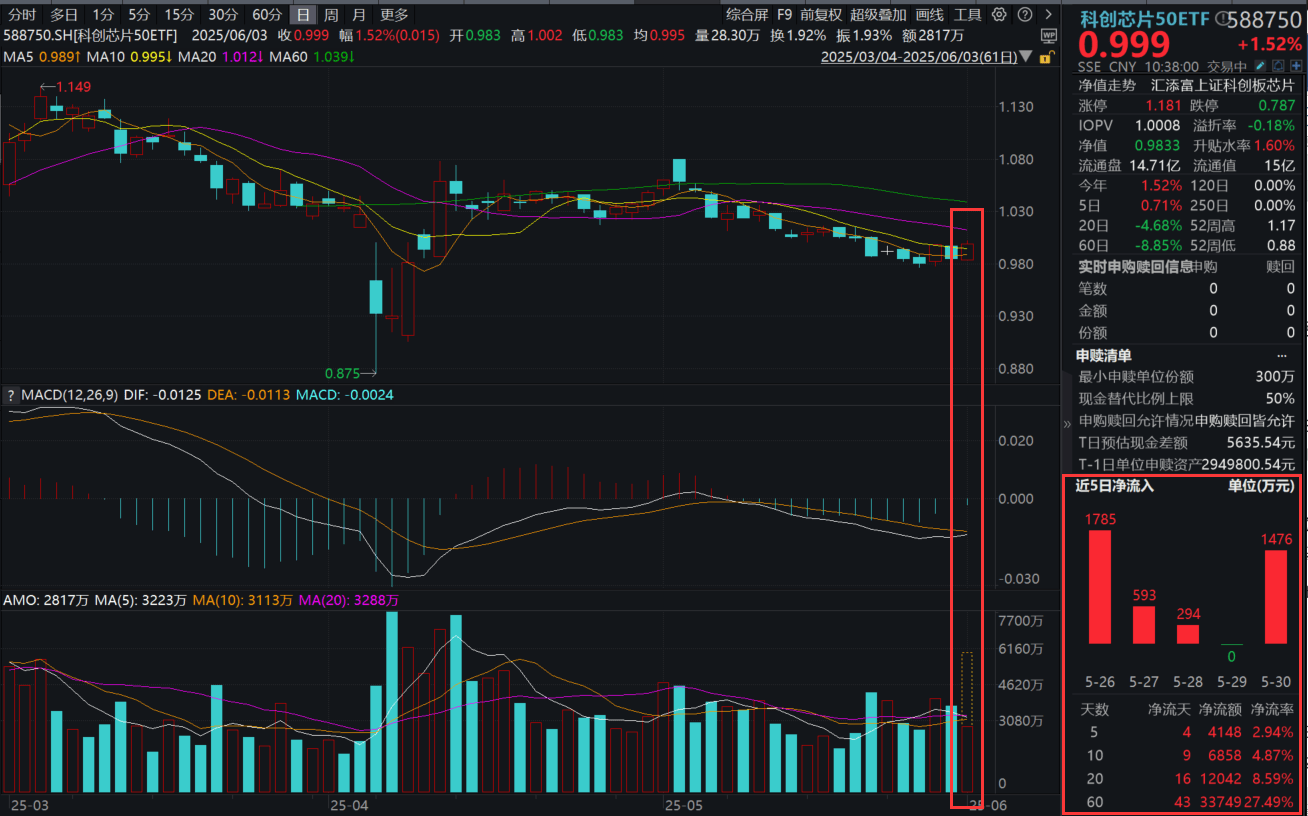Click the MACD(12,26,9) indicator label
The height and width of the screenshot is (816, 1308).
[x=70, y=395]
